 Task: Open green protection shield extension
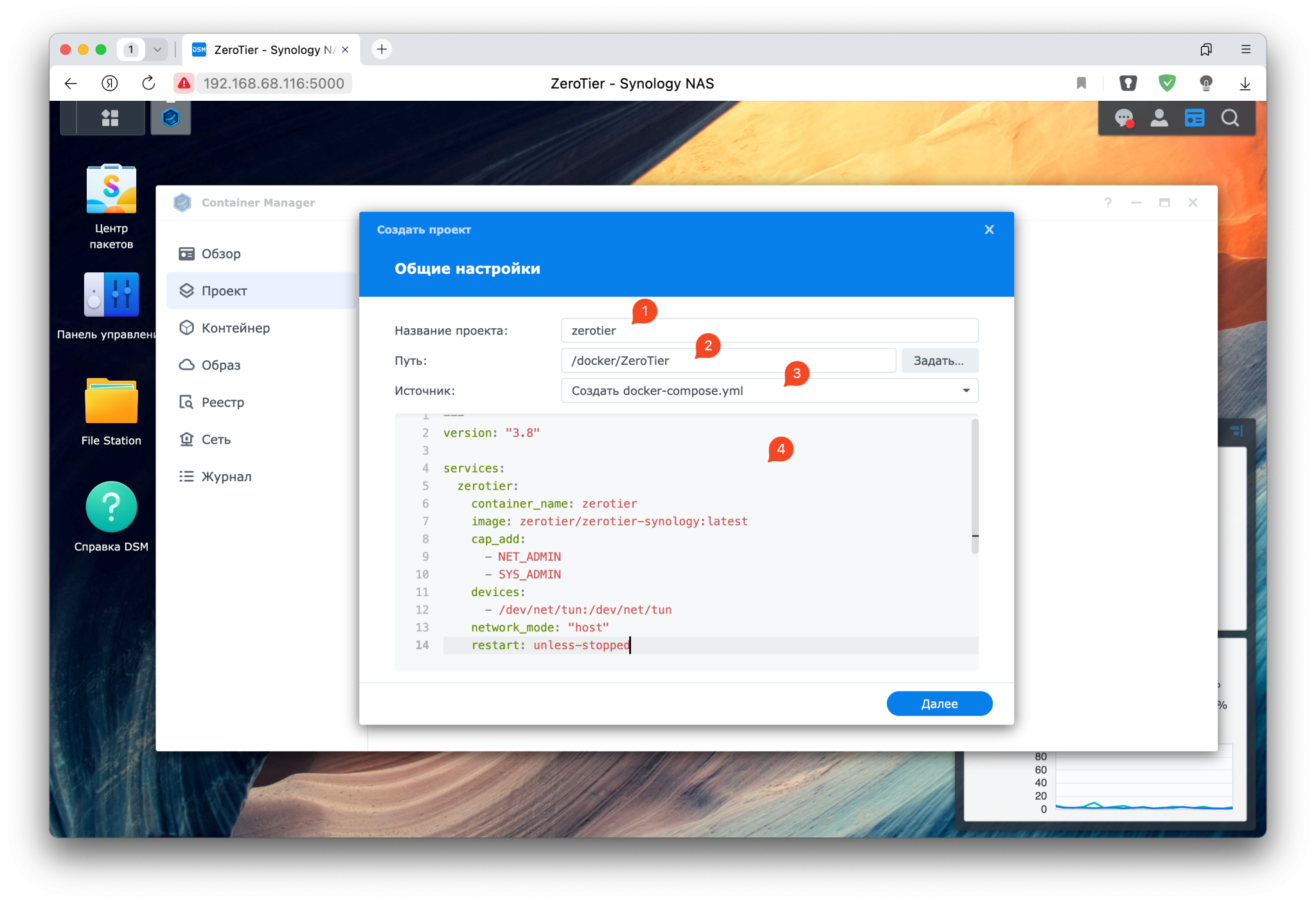(1167, 83)
